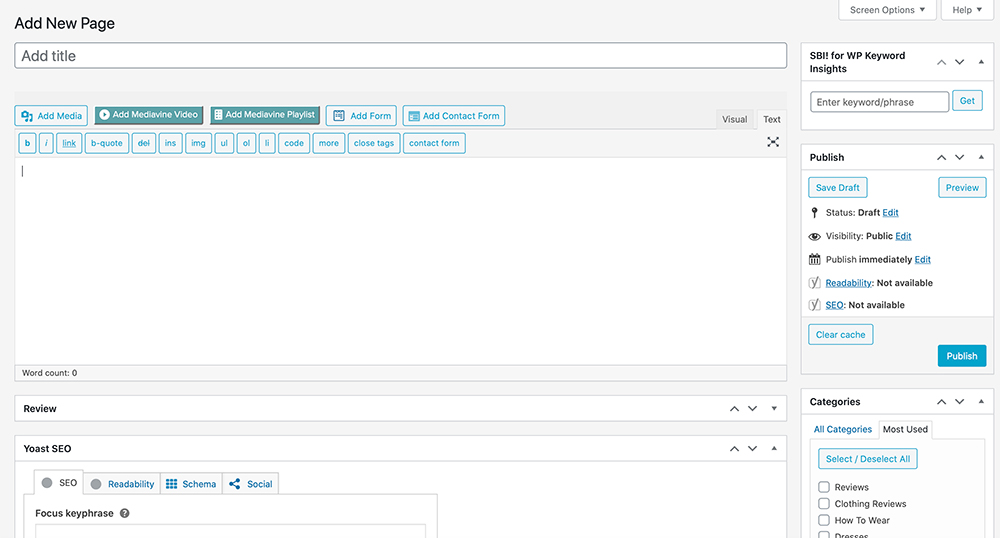Edit the page Status link
The height and width of the screenshot is (538, 1000).
pos(890,213)
